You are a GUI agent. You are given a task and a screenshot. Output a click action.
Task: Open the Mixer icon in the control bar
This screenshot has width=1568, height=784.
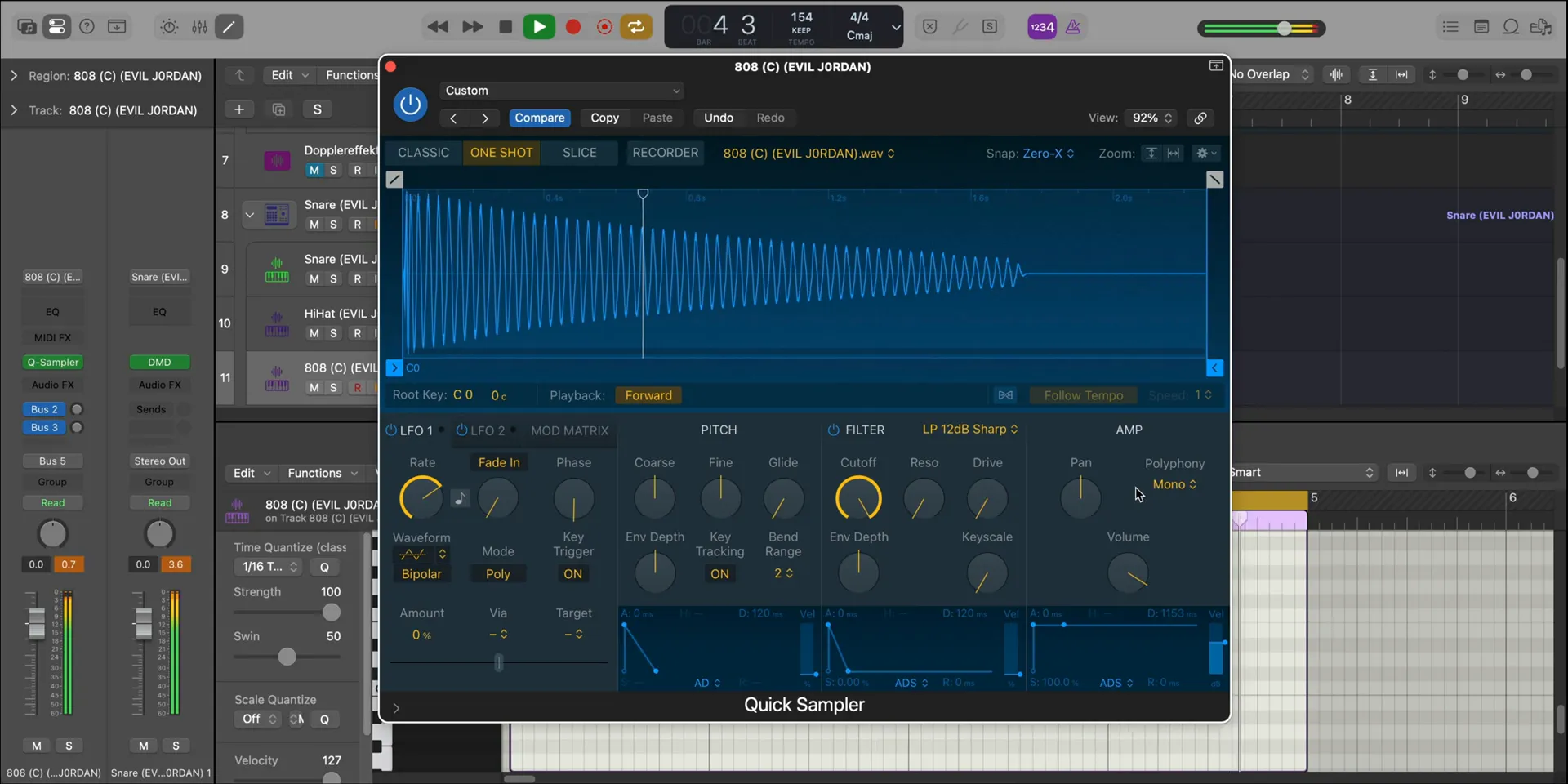pyautogui.click(x=199, y=27)
